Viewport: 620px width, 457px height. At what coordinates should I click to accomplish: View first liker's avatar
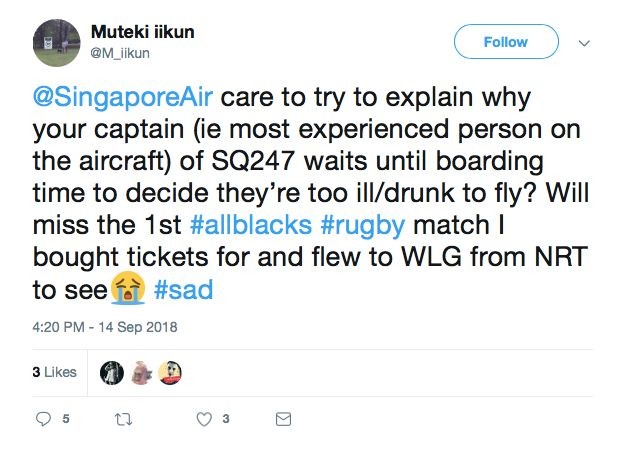click(x=115, y=371)
